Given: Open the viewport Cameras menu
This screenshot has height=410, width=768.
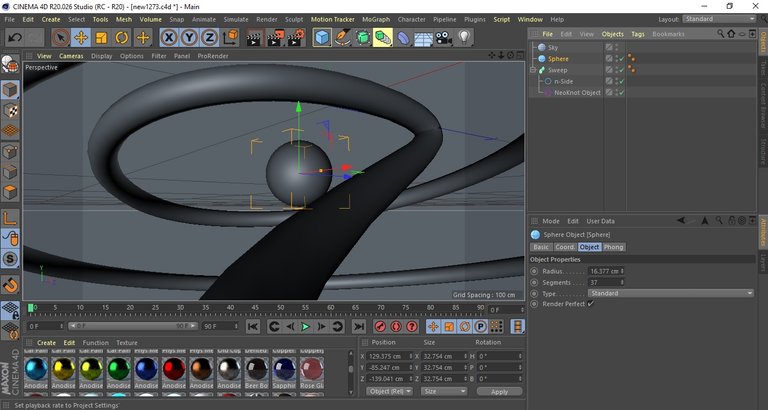Looking at the screenshot, I should (71, 56).
